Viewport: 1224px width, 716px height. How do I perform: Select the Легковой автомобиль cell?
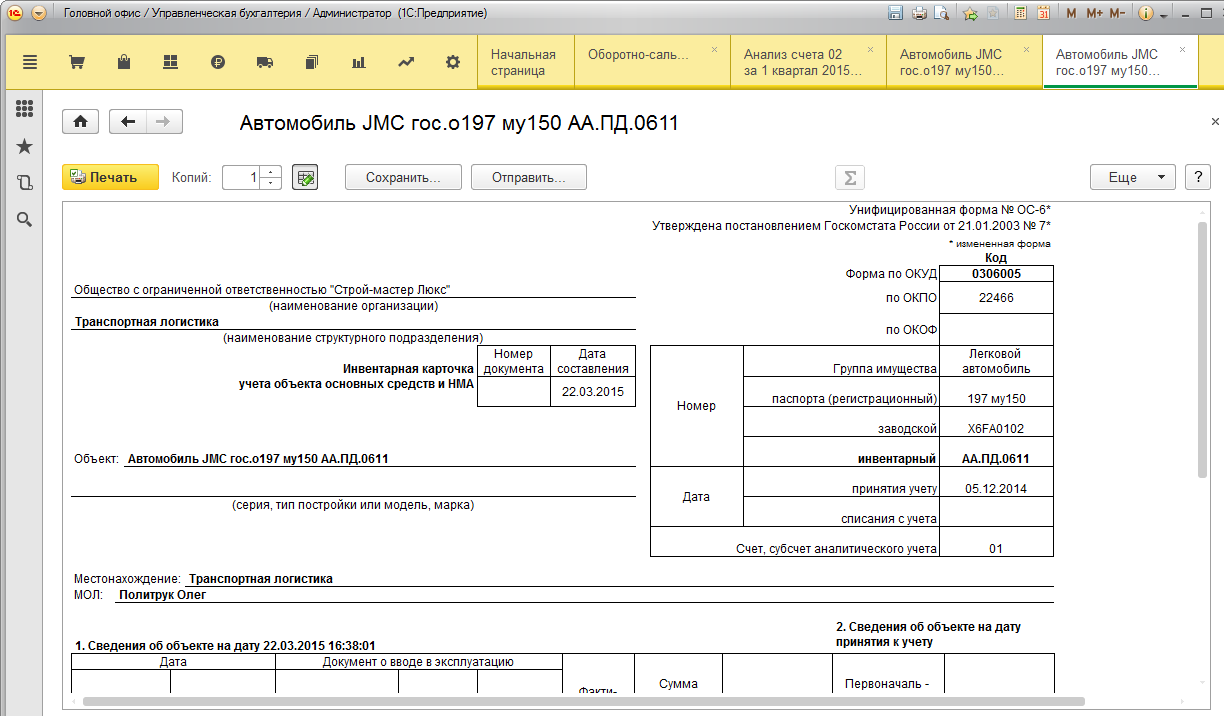996,361
